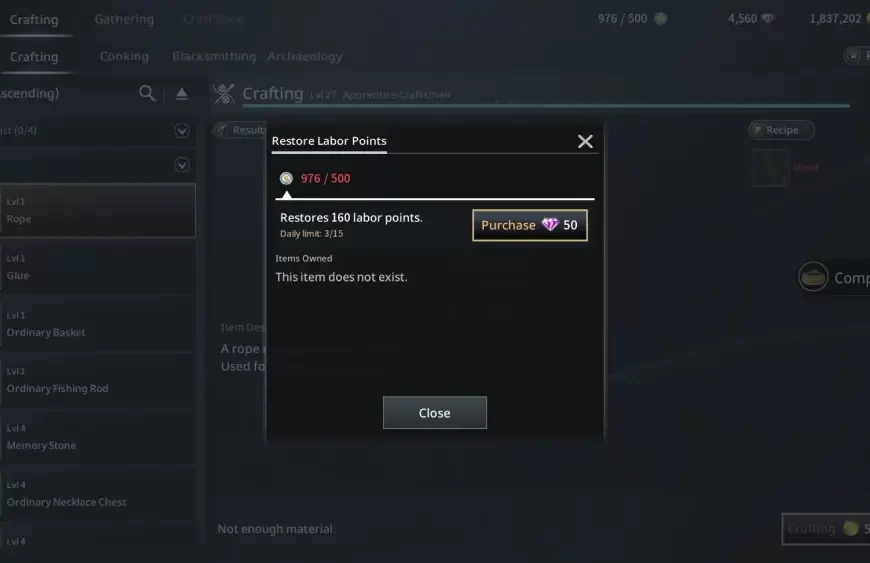The height and width of the screenshot is (563, 870).
Task: Click the crossed tools Crafting icon
Action: coord(224,94)
